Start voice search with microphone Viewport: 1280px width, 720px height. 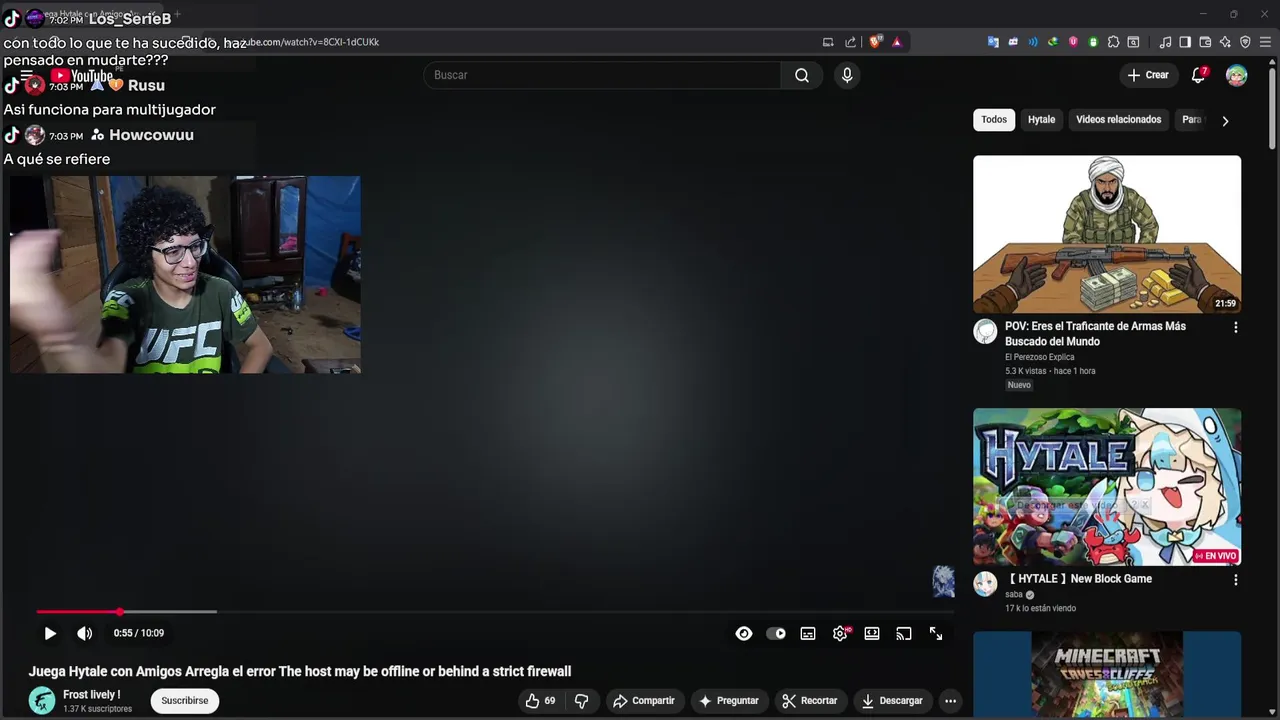[x=847, y=75]
